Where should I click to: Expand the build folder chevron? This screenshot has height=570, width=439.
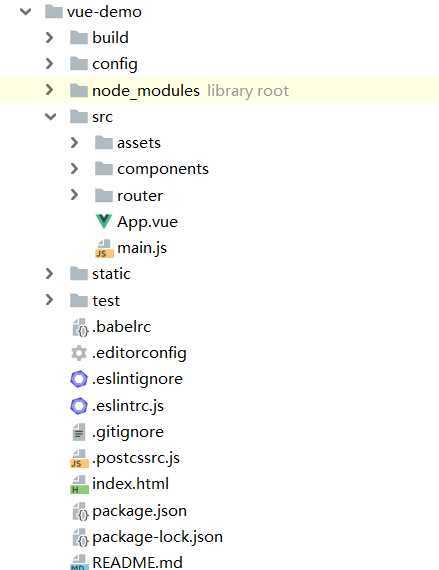tap(49, 37)
